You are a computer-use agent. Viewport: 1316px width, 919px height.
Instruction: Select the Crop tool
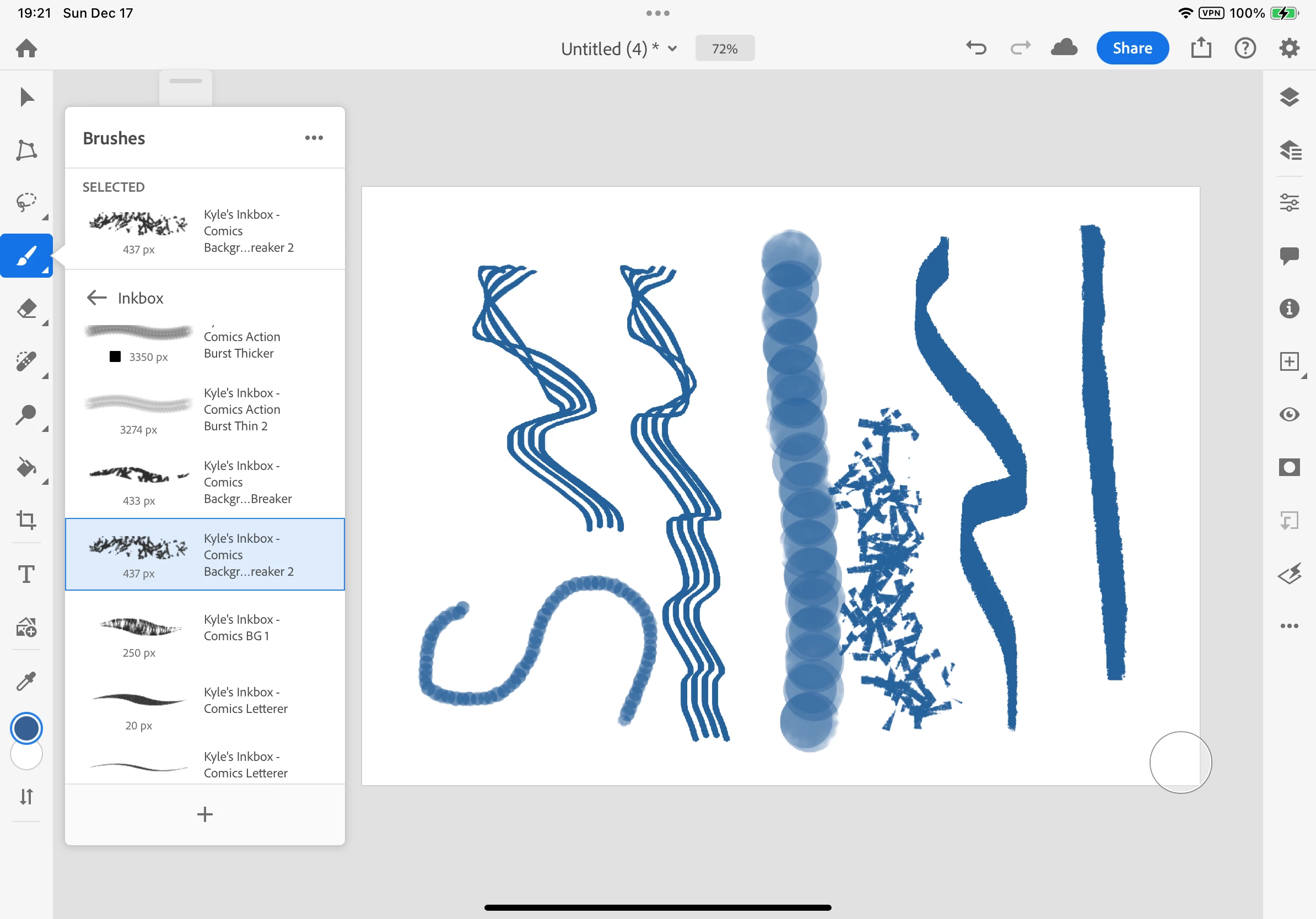(26, 520)
